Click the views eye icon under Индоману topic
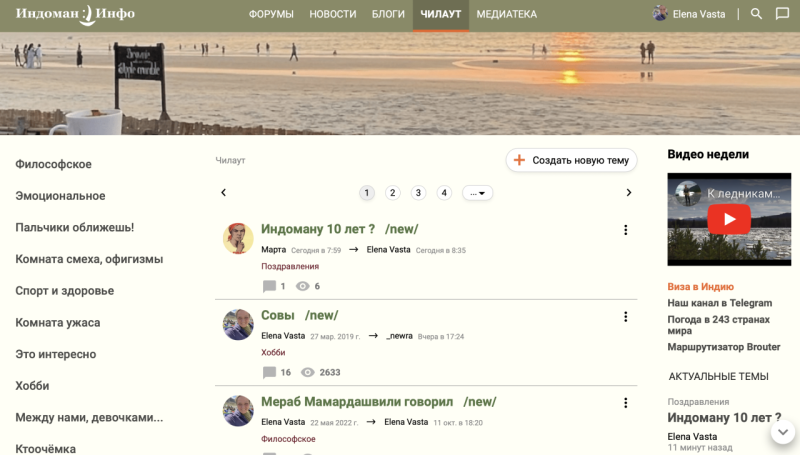 (303, 286)
